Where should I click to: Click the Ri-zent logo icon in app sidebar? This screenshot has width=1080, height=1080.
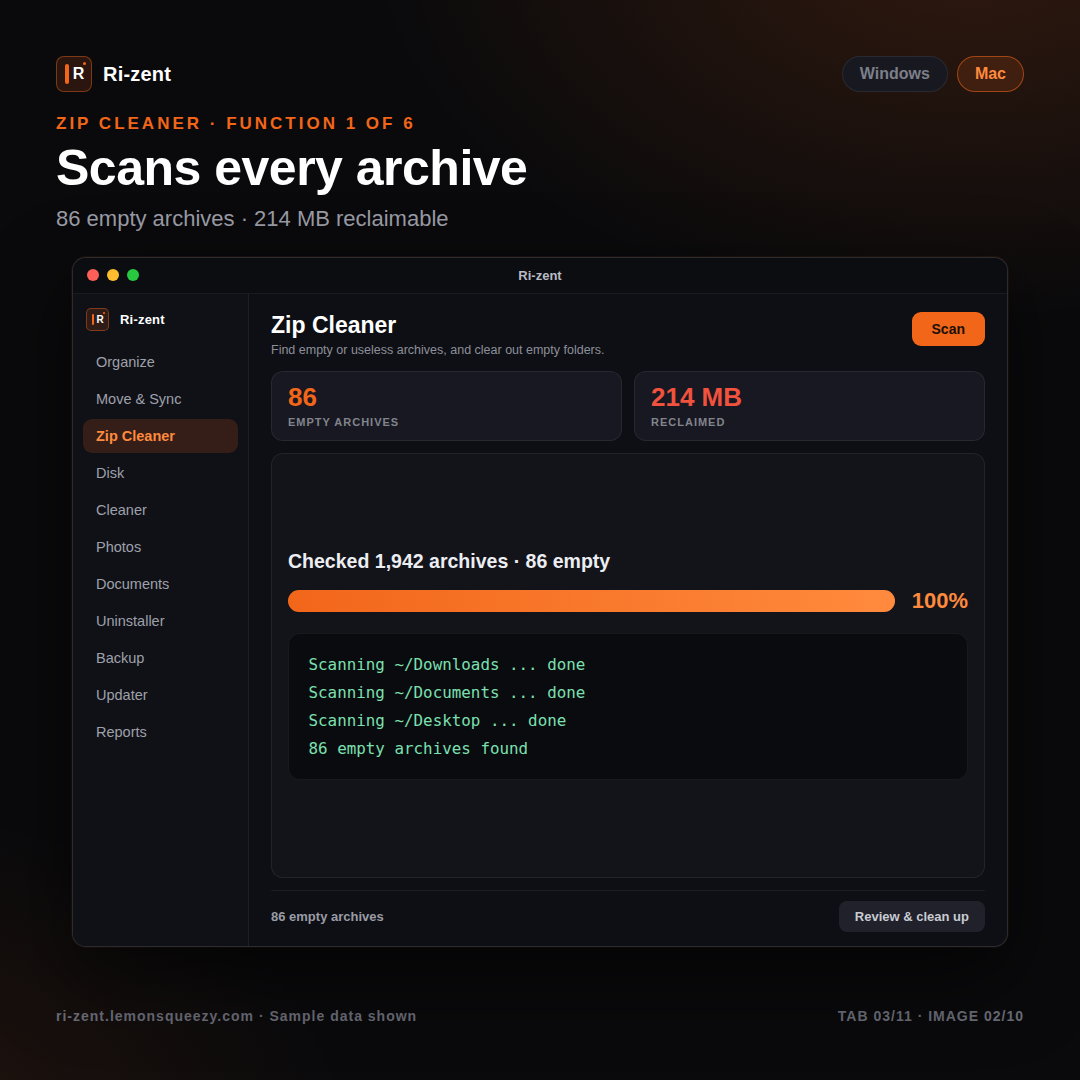pos(97,320)
